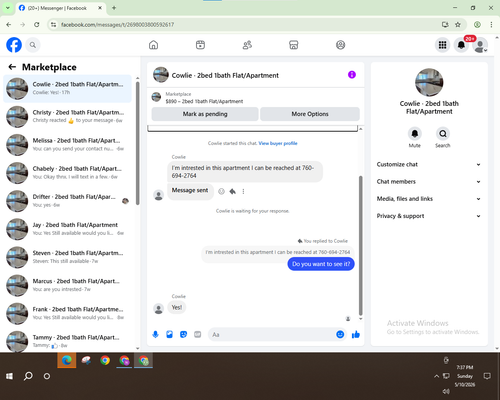Click the listing thumbnail in the right panel
The width and height of the screenshot is (500, 400).
coord(429,82)
